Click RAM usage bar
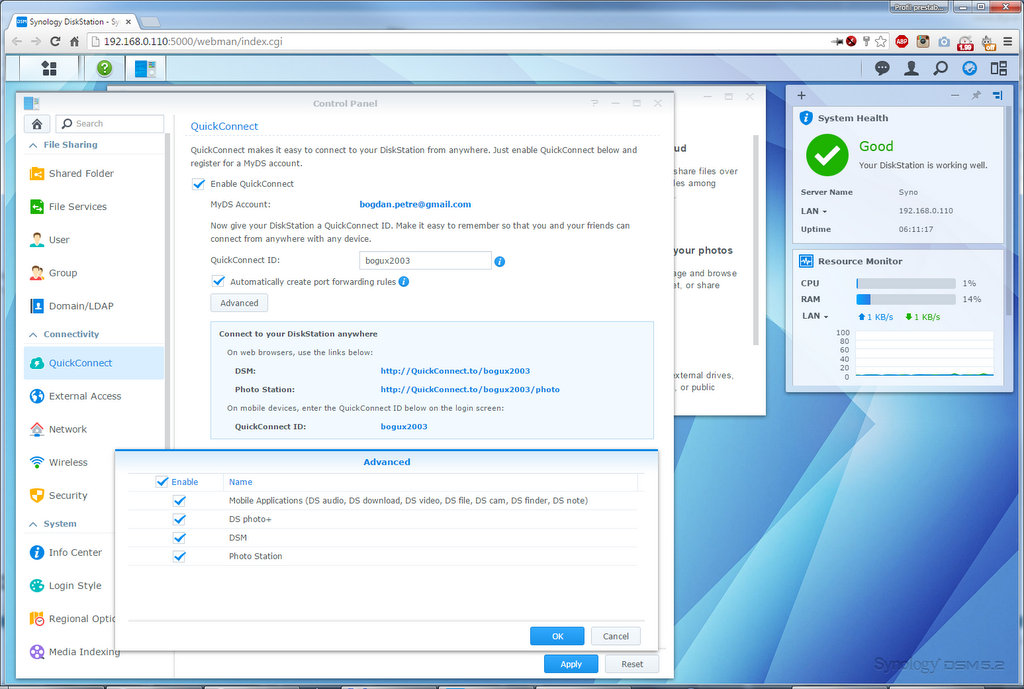This screenshot has width=1024, height=689. click(x=906, y=299)
